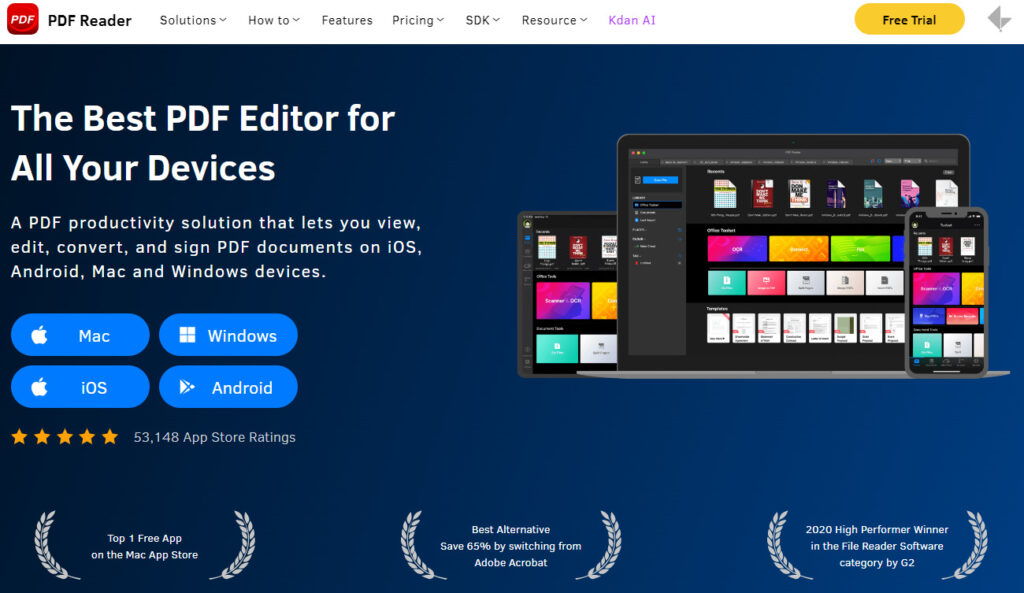1024x593 pixels.
Task: Click the 2020 High Performer Winner award text
Action: pyautogui.click(x=877, y=546)
